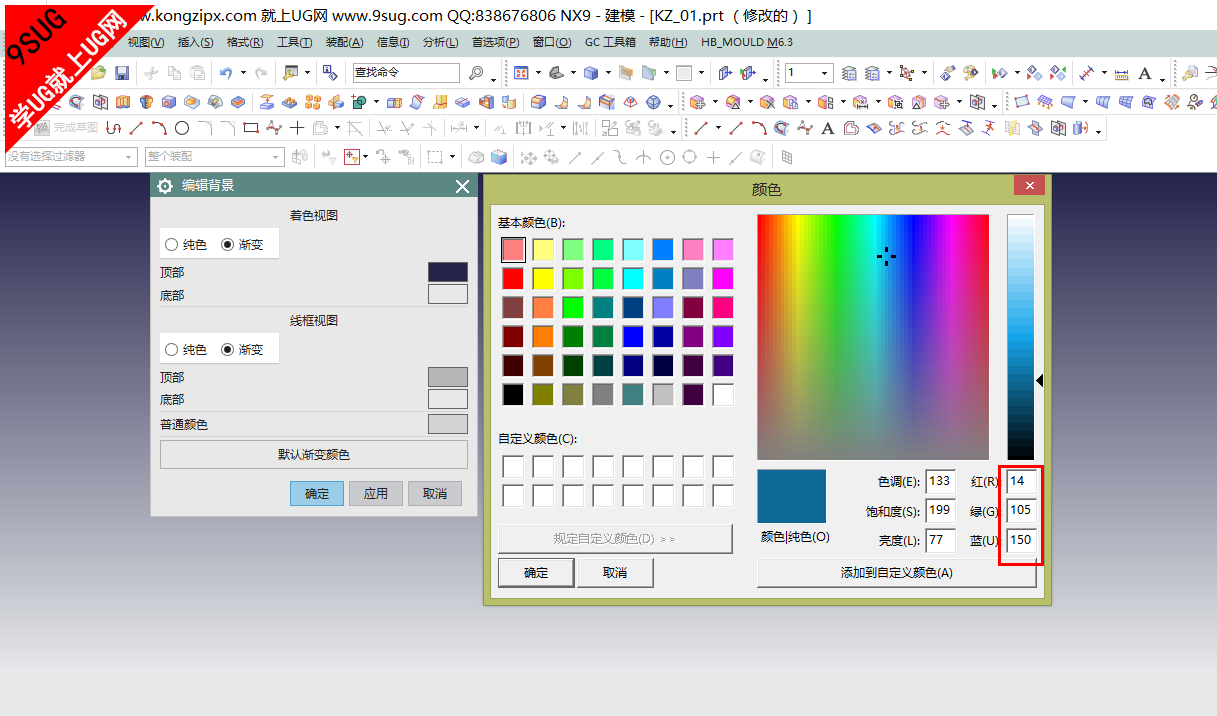Click 取消 in the 颜色 dialog
This screenshot has height=716, width=1217.
pos(615,573)
